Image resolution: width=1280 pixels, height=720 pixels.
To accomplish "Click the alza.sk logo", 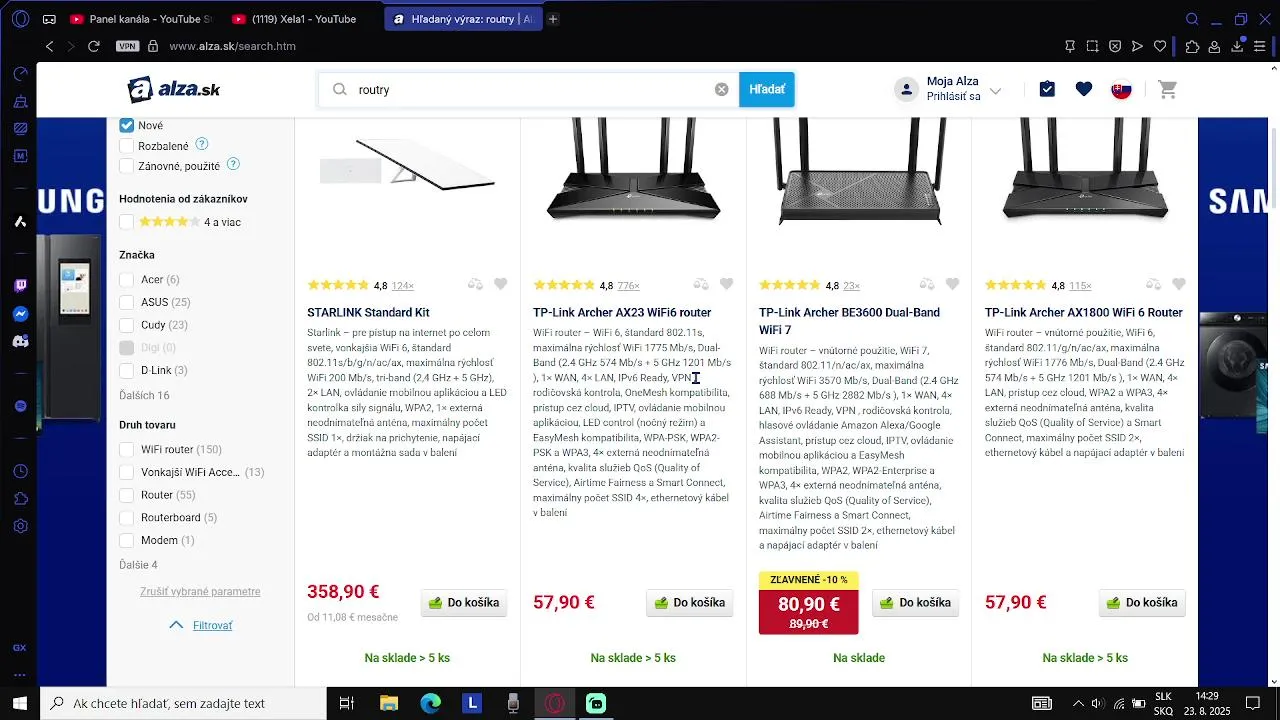I will pos(174,90).
